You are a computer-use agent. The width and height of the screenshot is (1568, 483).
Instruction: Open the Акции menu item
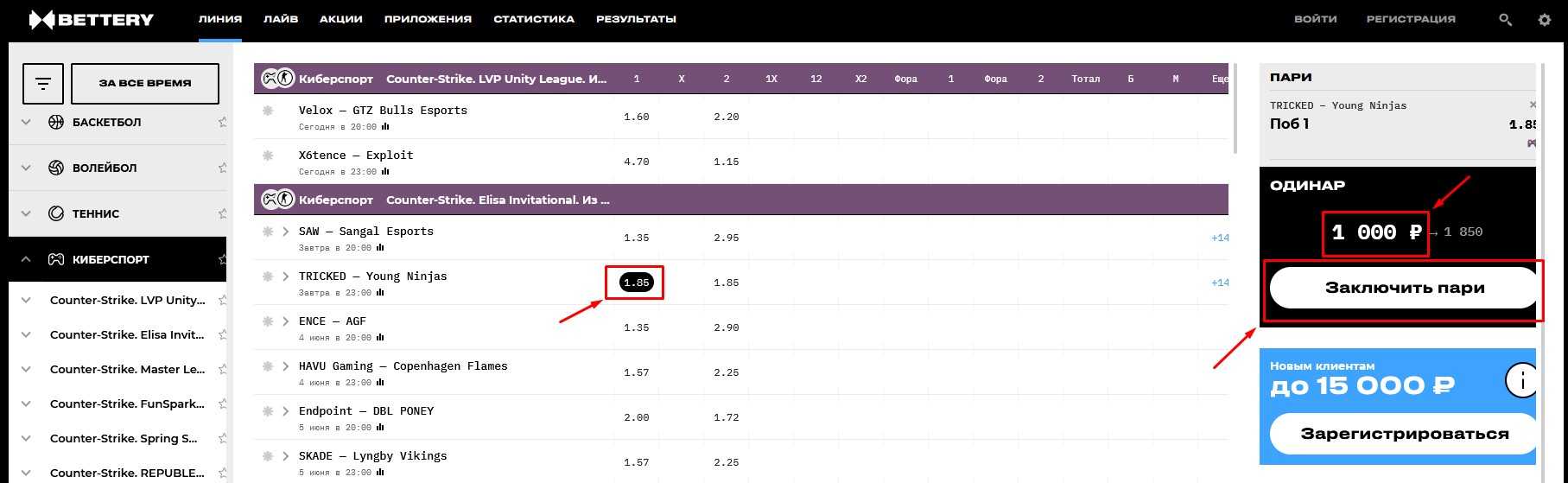pyautogui.click(x=341, y=19)
